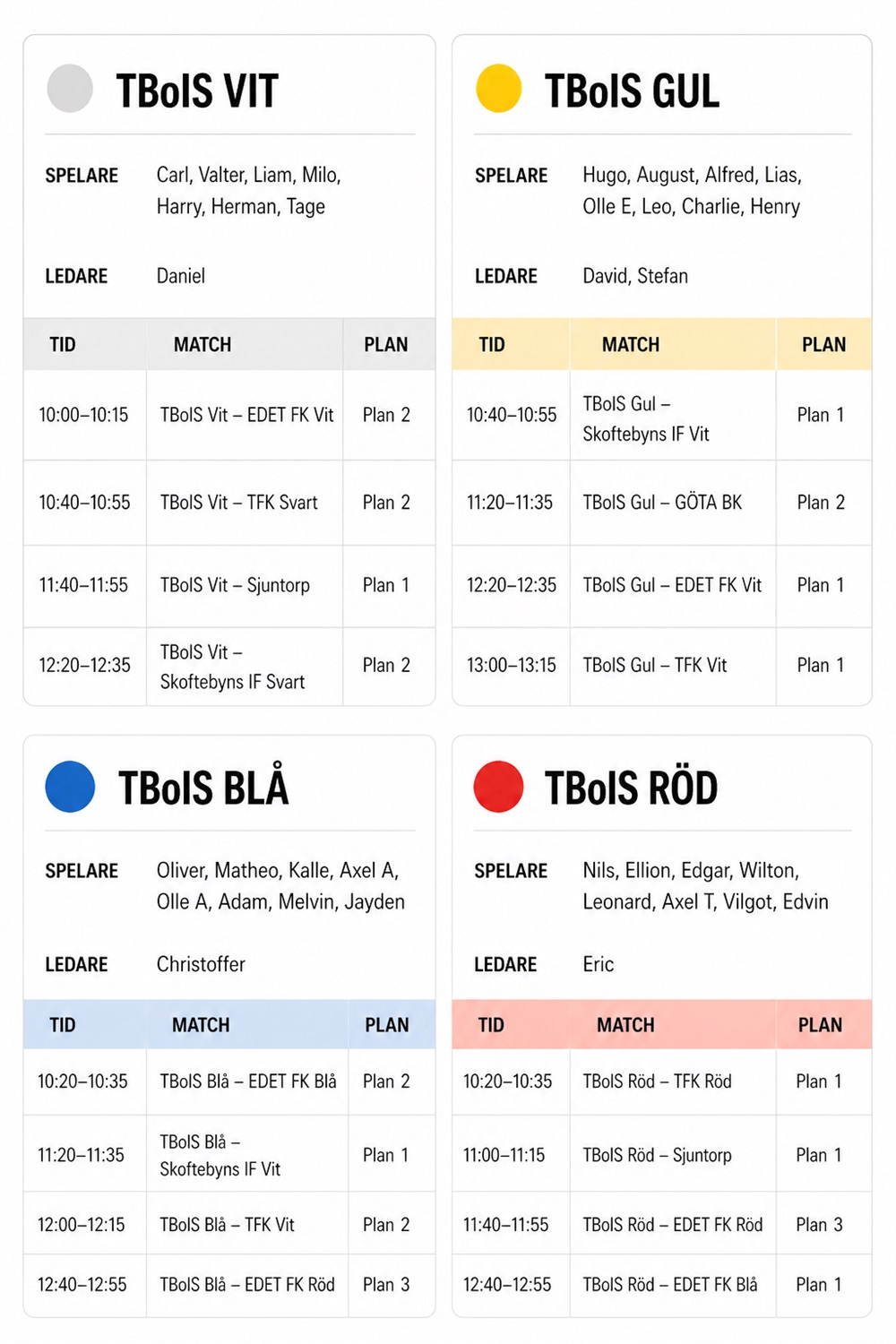This screenshot has height=1344, width=896.
Task: Click the TBoIS GUL team heading
Action: (x=632, y=91)
